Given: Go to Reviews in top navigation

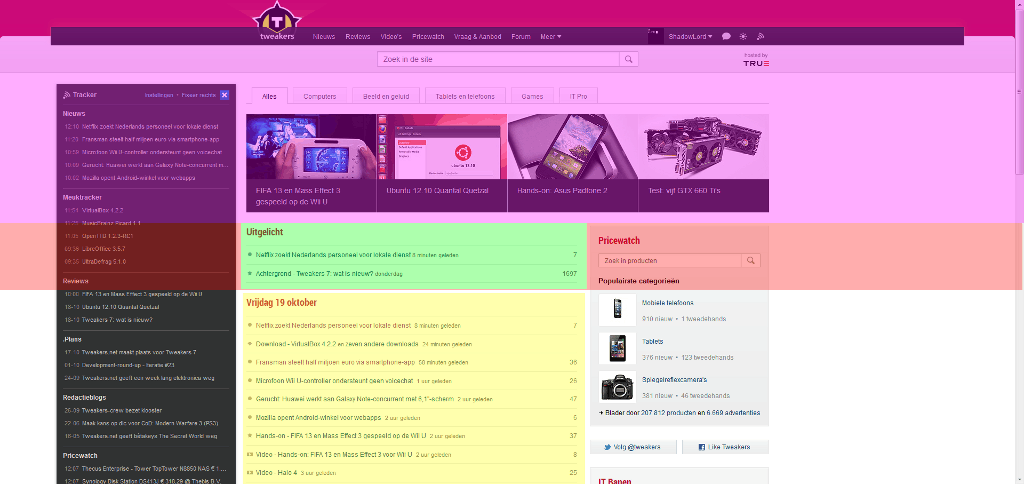Looking at the screenshot, I should 358,37.
